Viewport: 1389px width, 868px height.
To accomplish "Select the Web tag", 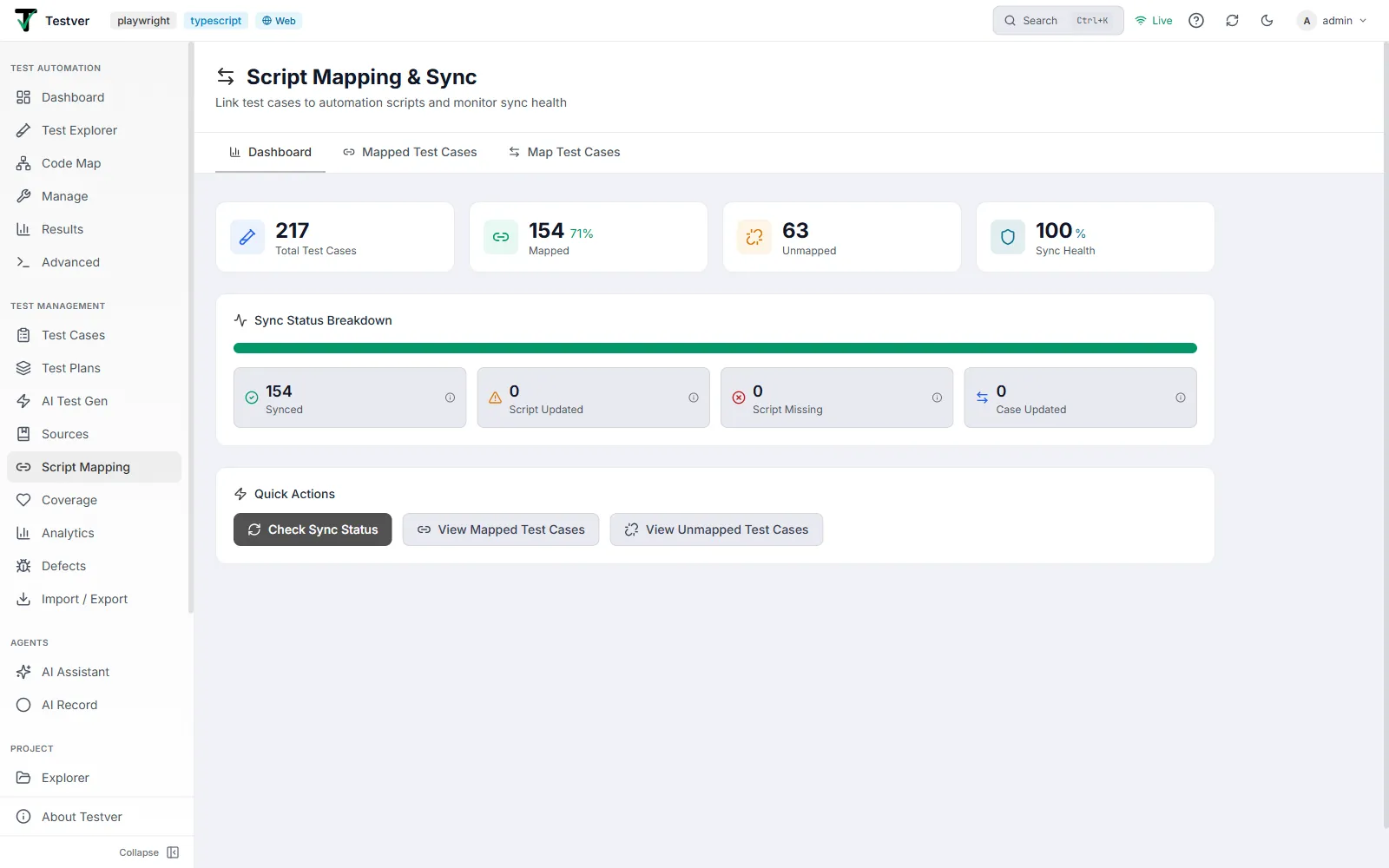I will pyautogui.click(x=279, y=21).
